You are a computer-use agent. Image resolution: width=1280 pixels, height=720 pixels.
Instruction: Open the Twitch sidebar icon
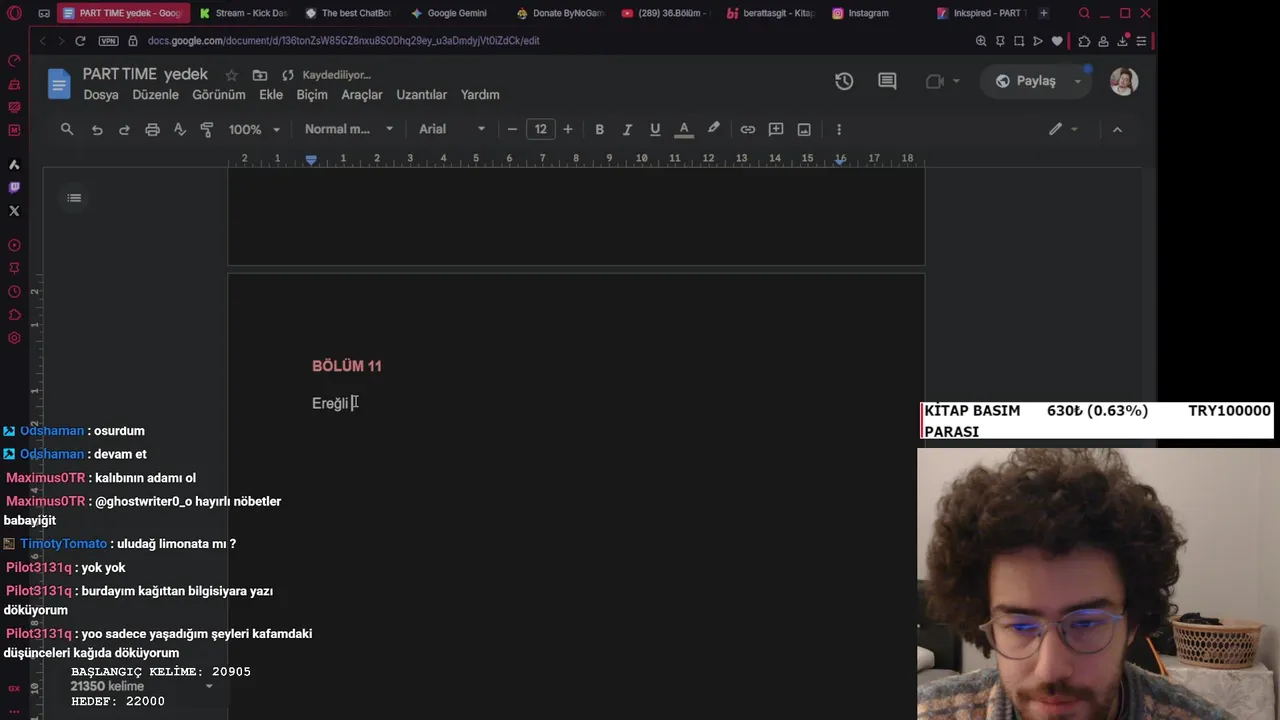(x=14, y=187)
